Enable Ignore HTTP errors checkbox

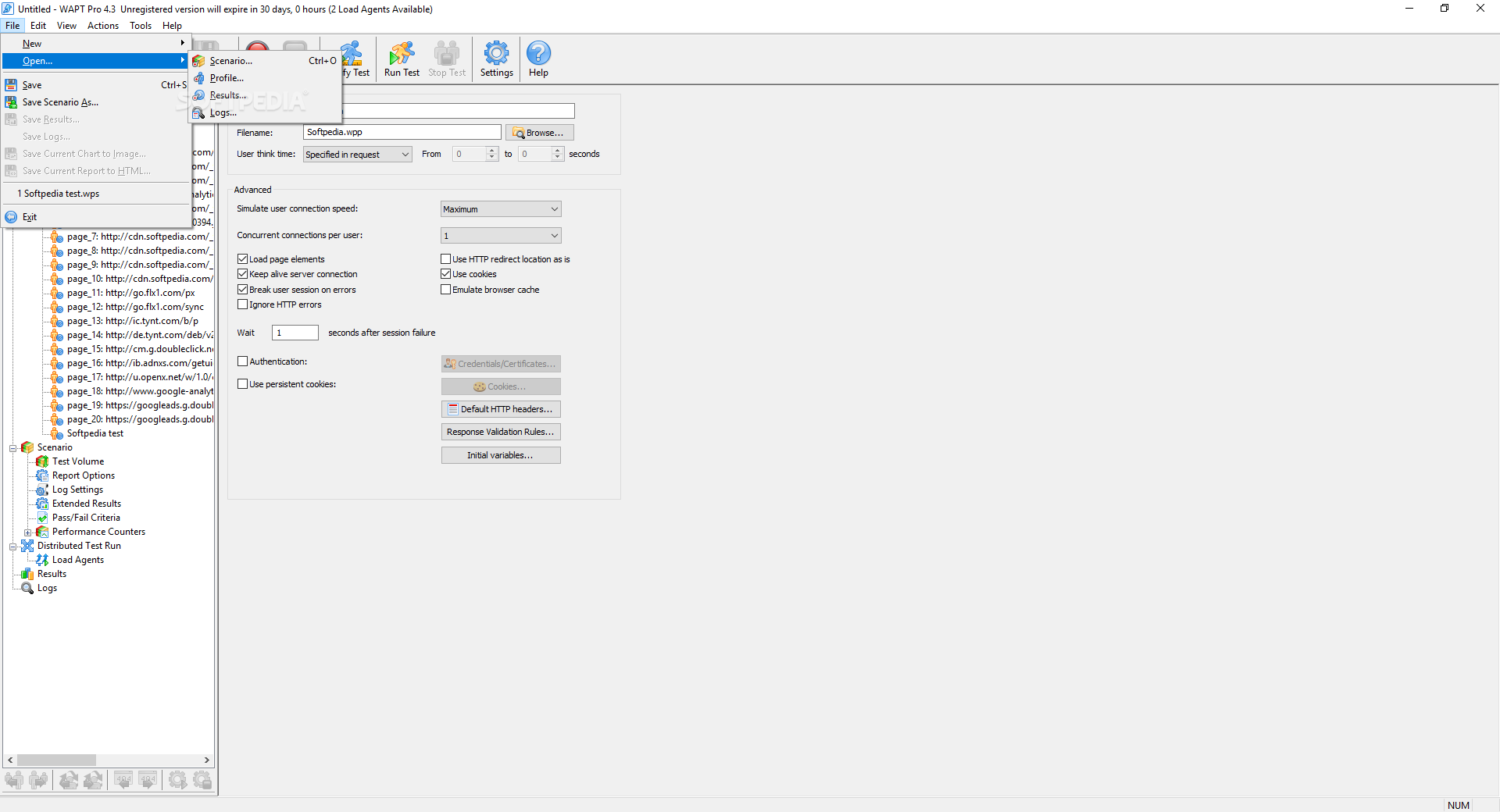(243, 304)
